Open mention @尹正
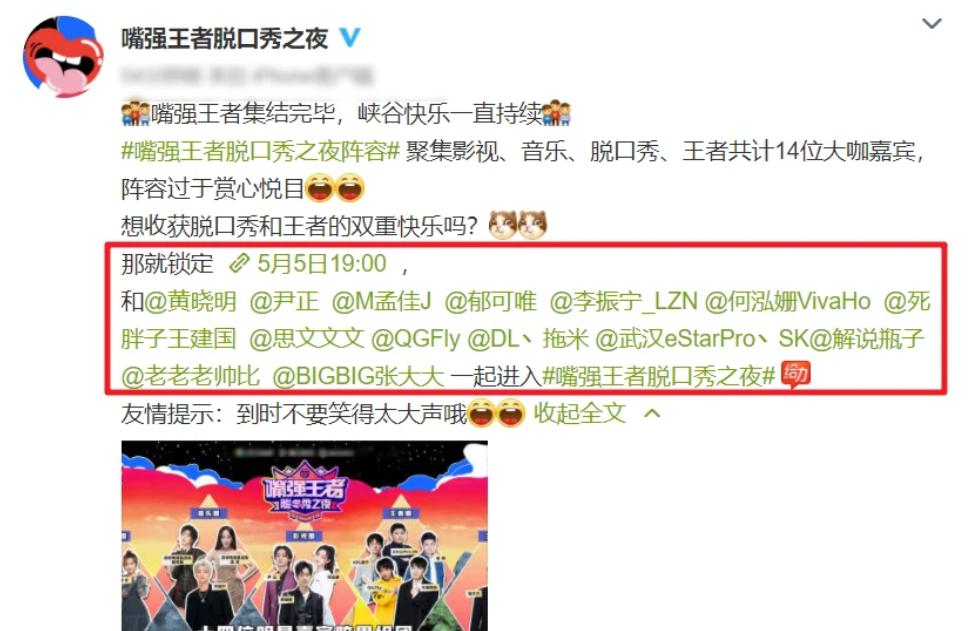This screenshot has width=973, height=631. click(x=284, y=302)
